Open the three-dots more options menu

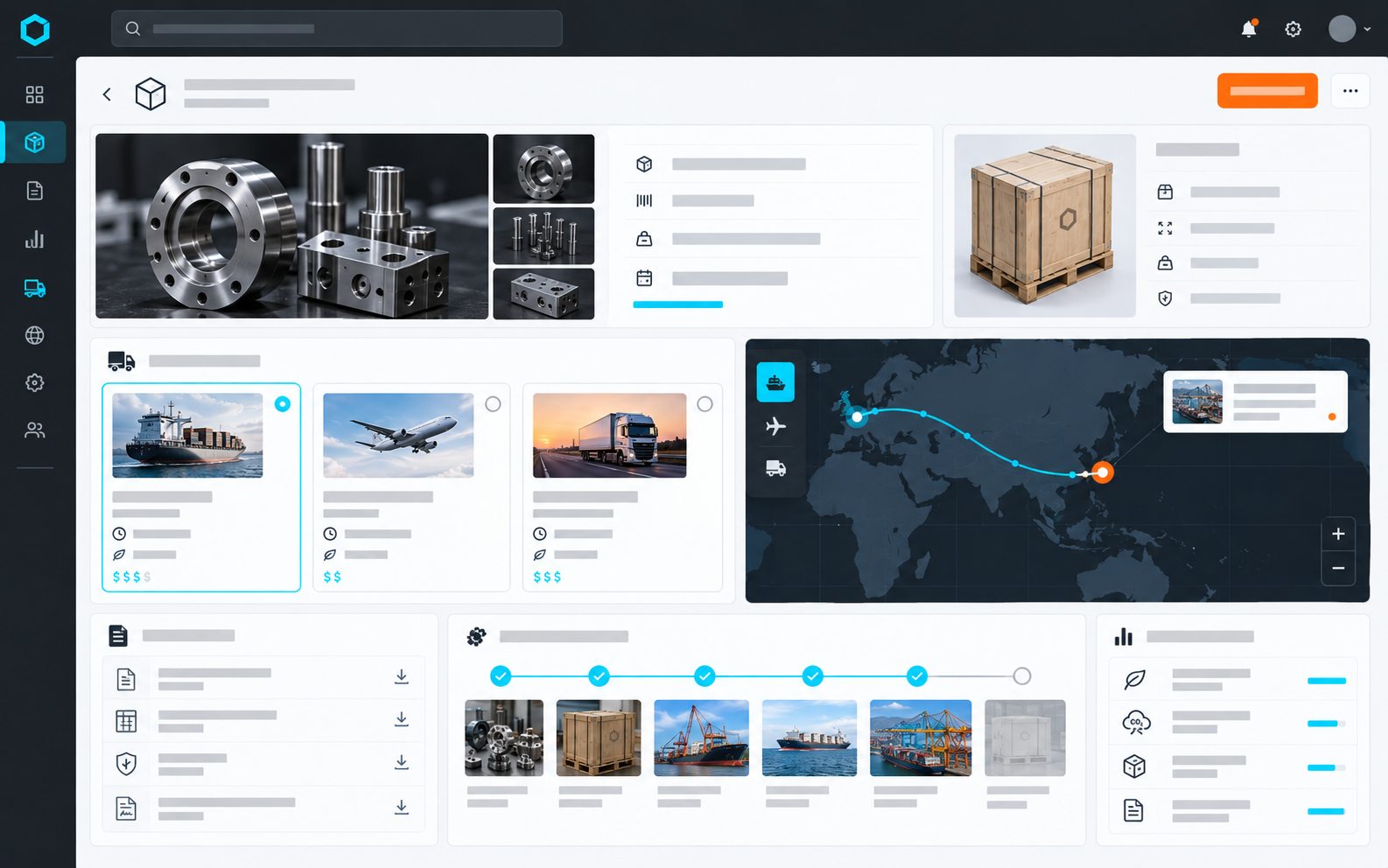[1350, 91]
